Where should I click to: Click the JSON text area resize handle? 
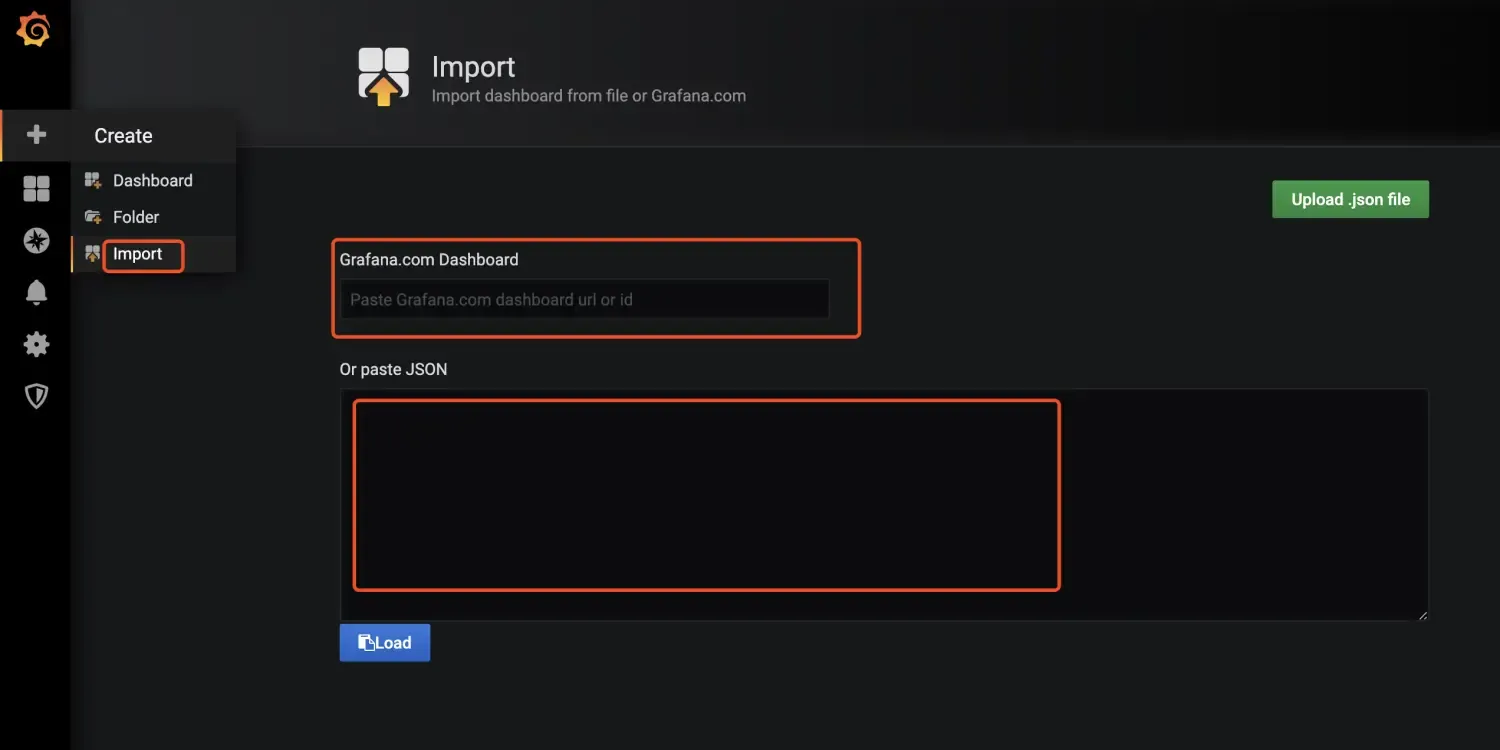tap(1422, 615)
